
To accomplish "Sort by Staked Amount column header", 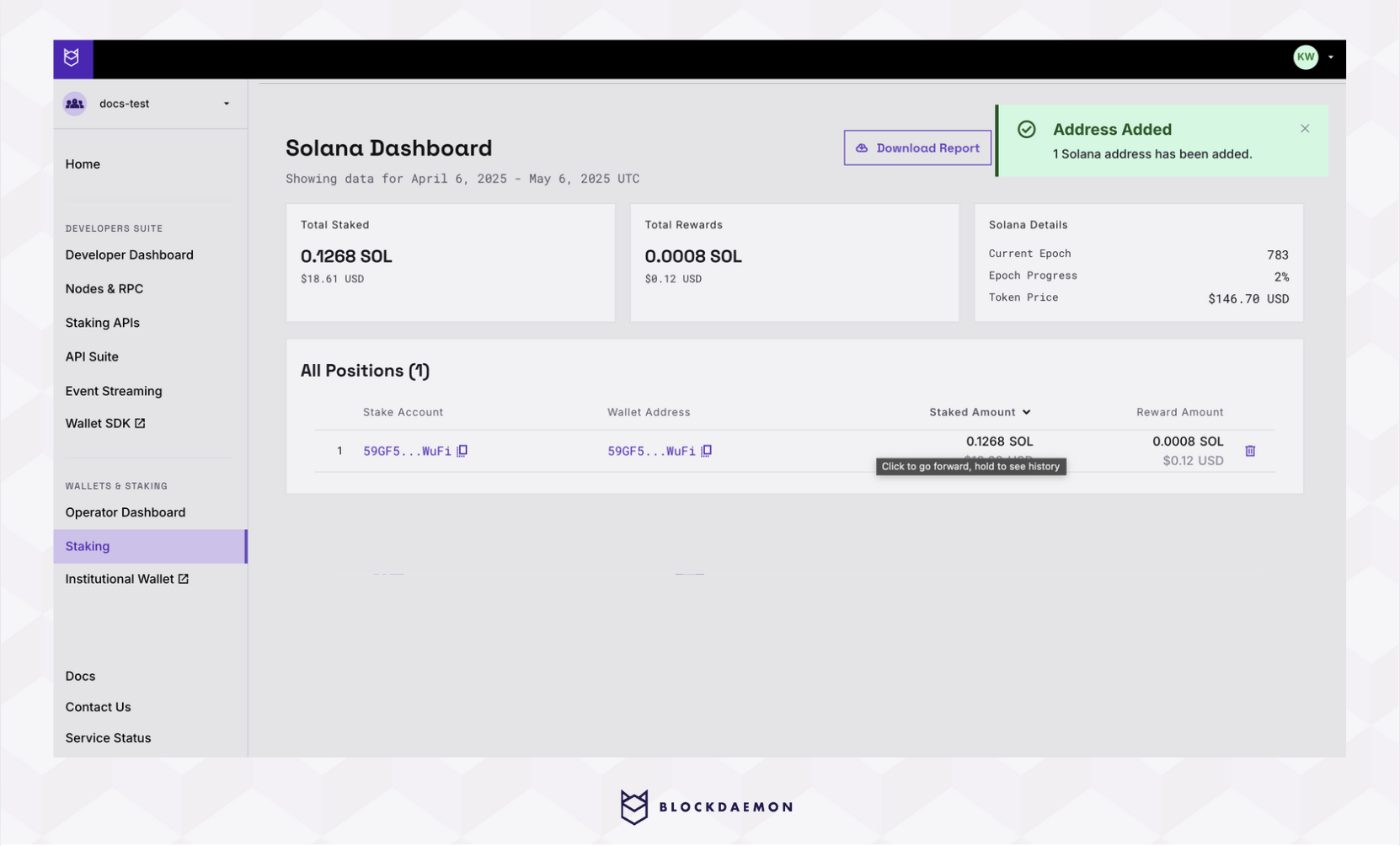I will (x=972, y=412).
